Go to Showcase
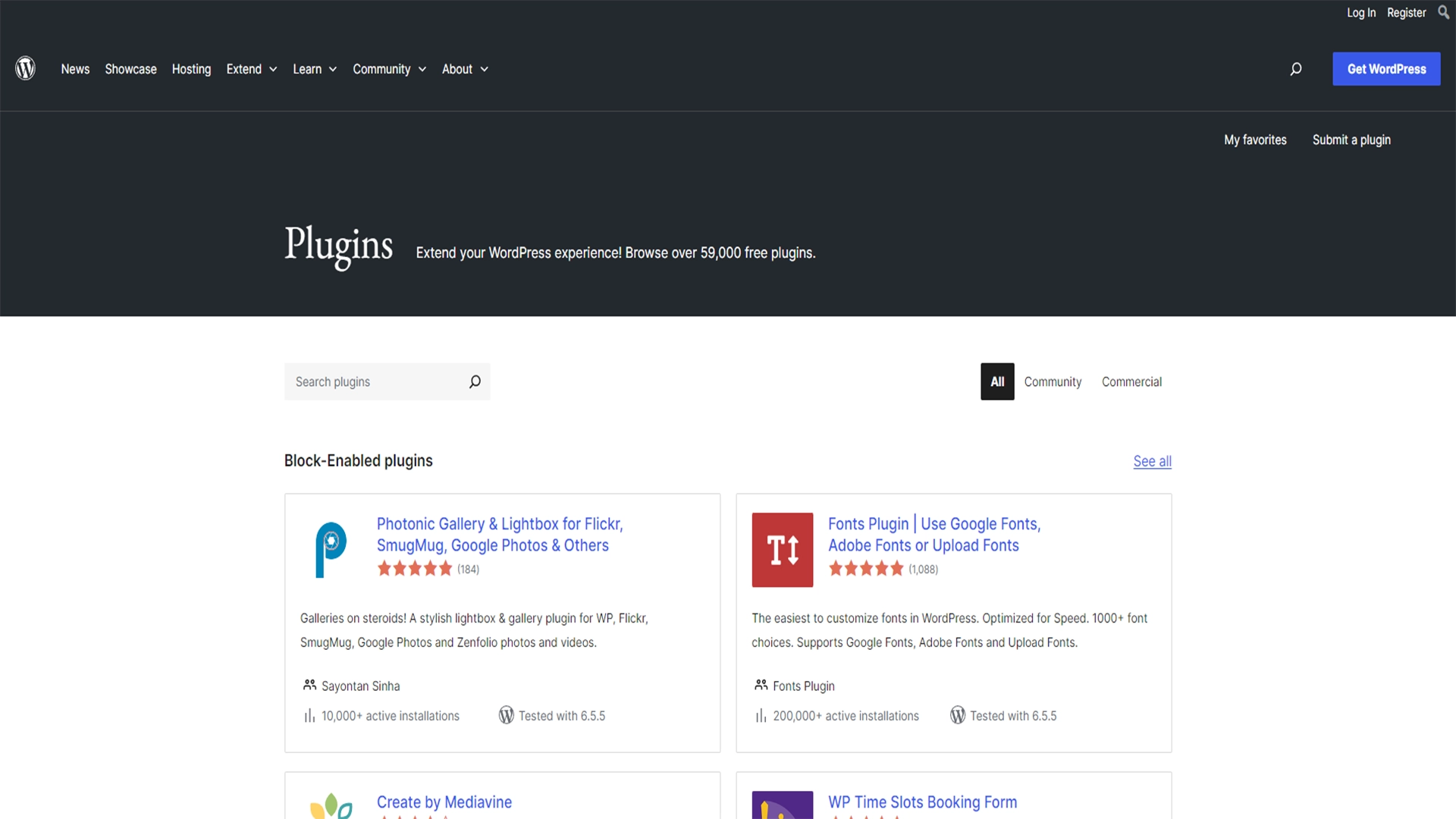Screen dimensions: 1456x819 coord(130,69)
